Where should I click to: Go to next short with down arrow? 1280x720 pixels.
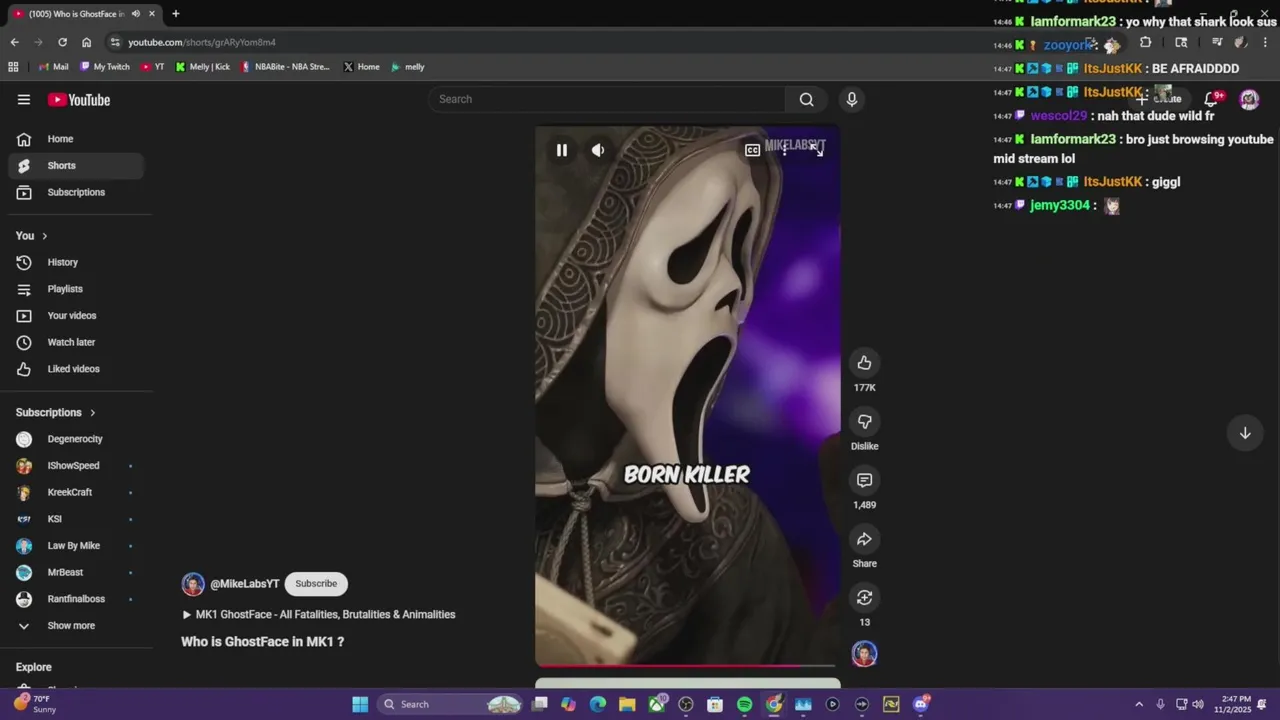coord(1245,433)
